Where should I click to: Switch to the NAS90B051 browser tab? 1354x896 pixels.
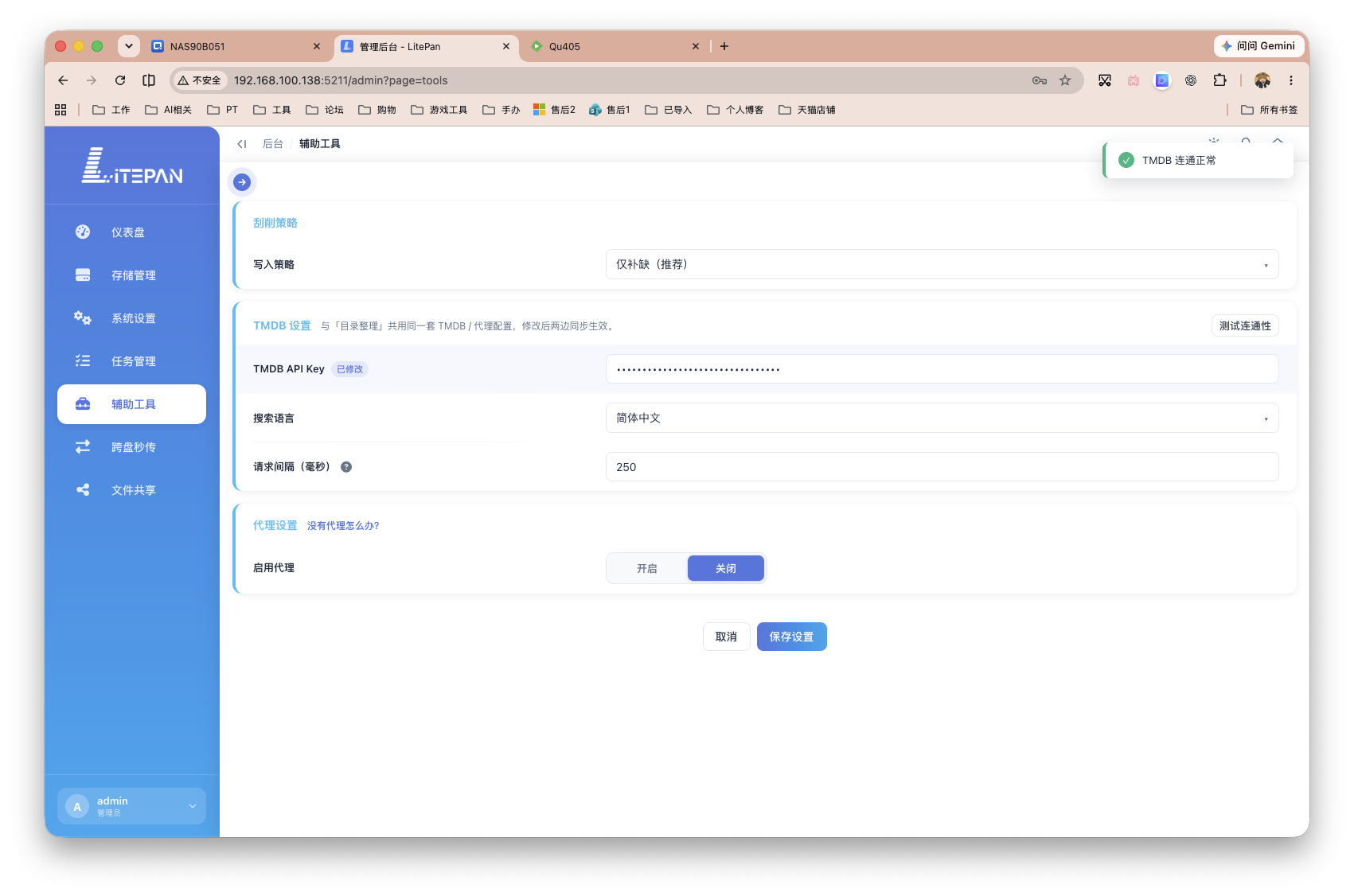coord(235,46)
